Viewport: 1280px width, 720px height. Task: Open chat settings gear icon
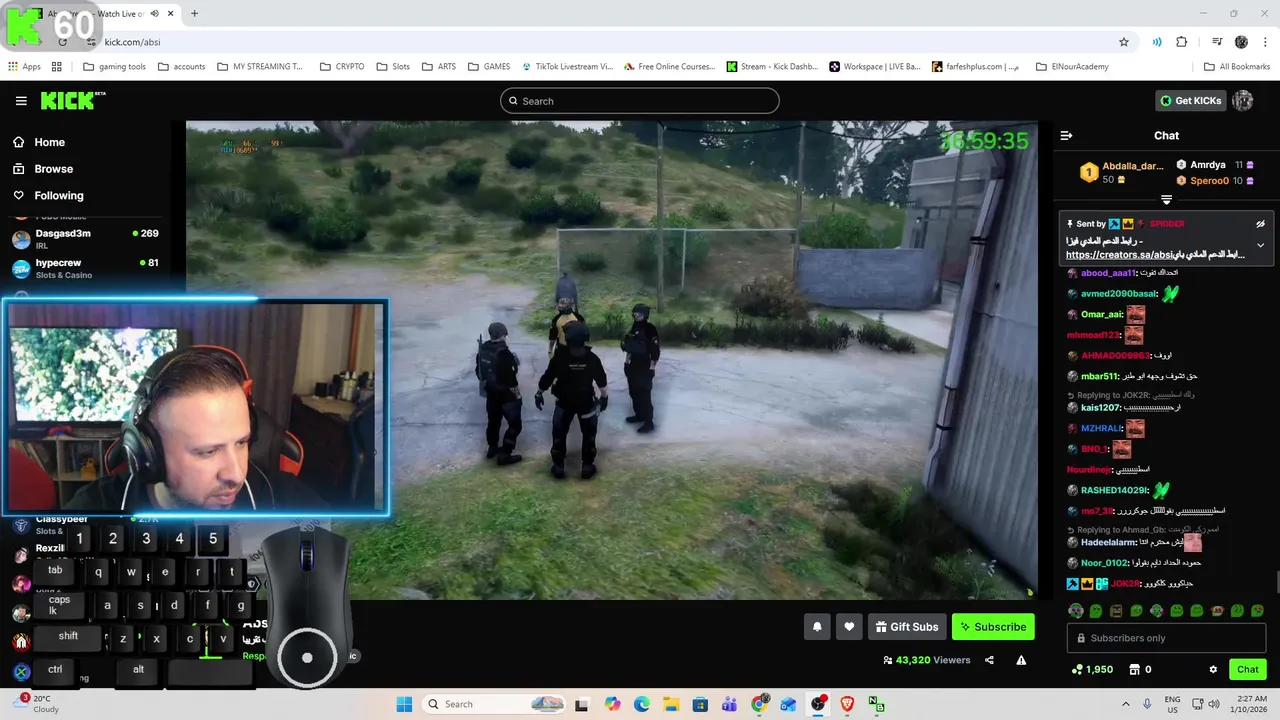1213,669
